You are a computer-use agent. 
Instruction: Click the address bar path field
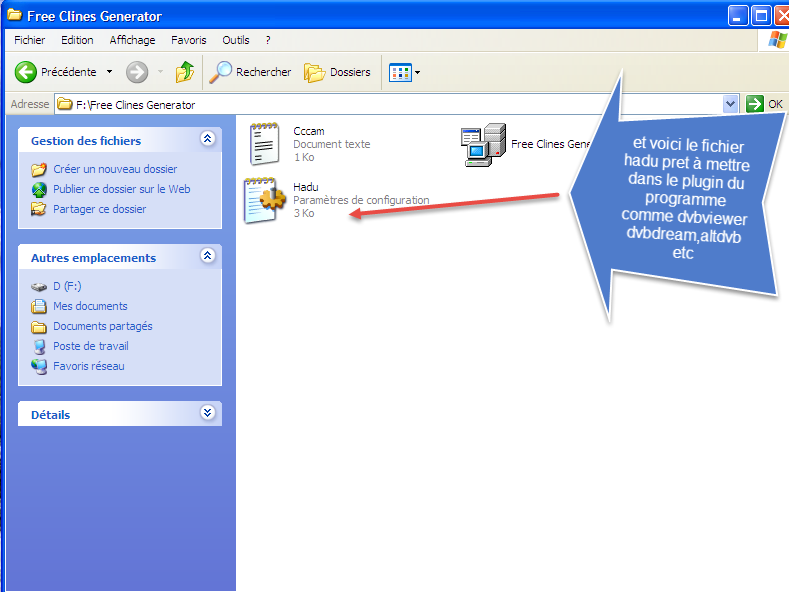[x=390, y=104]
